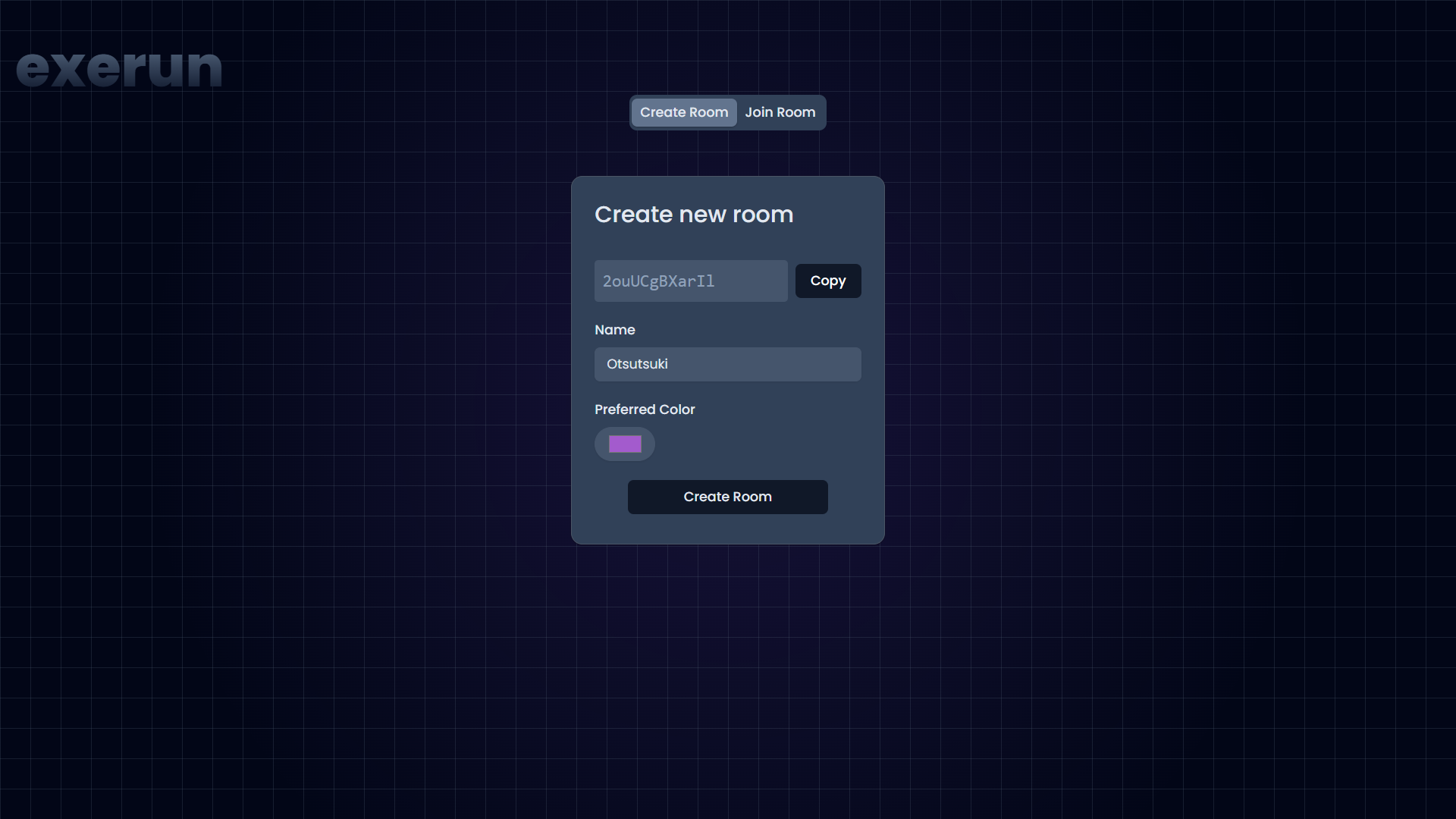The height and width of the screenshot is (819, 1456).
Task: Click the Create new room heading
Action: (x=694, y=215)
